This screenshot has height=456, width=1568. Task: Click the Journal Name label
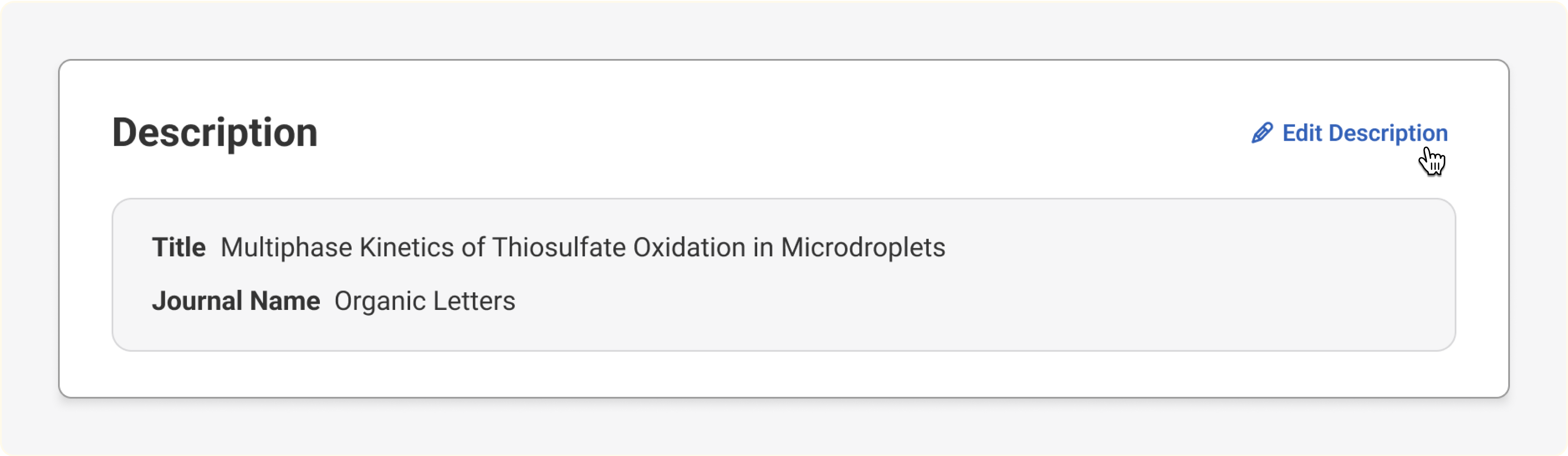pos(236,300)
